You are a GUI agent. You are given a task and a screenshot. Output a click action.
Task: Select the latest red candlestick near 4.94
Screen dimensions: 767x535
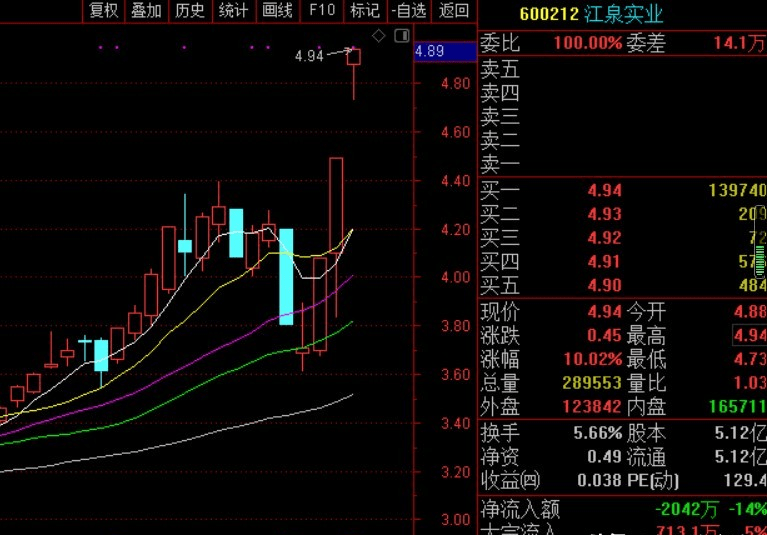point(354,58)
